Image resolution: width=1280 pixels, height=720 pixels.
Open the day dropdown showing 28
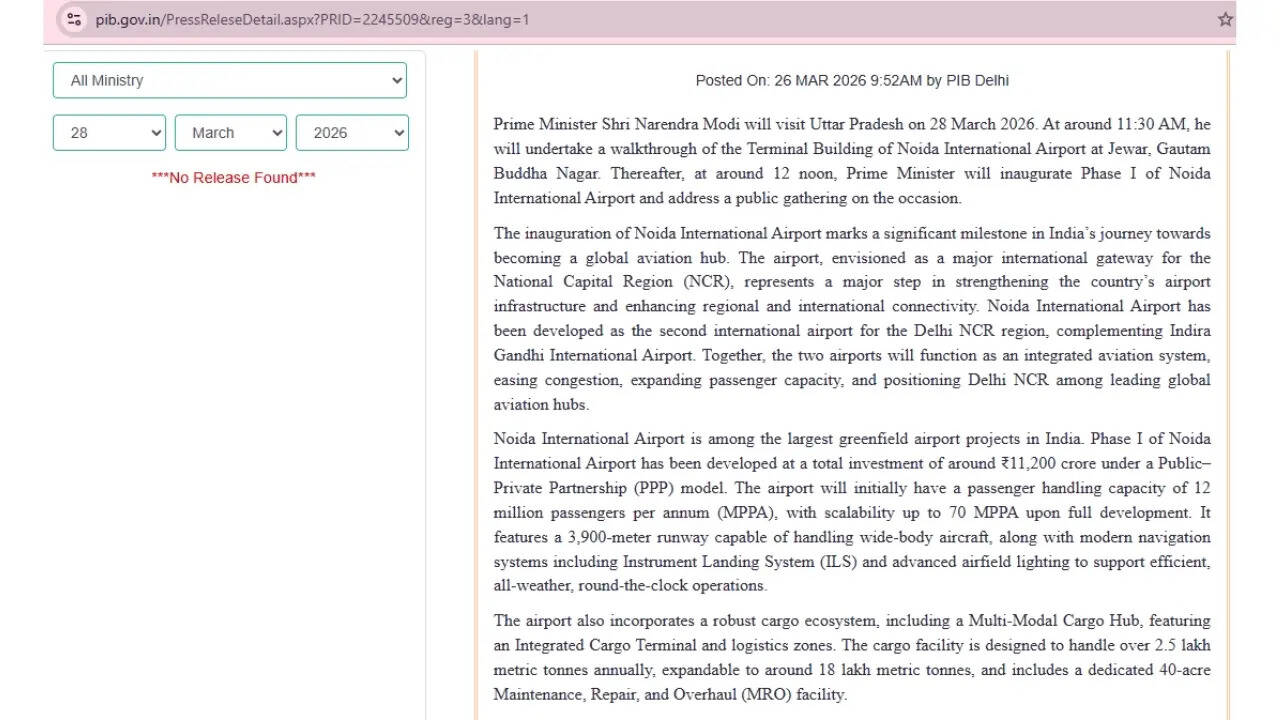109,132
